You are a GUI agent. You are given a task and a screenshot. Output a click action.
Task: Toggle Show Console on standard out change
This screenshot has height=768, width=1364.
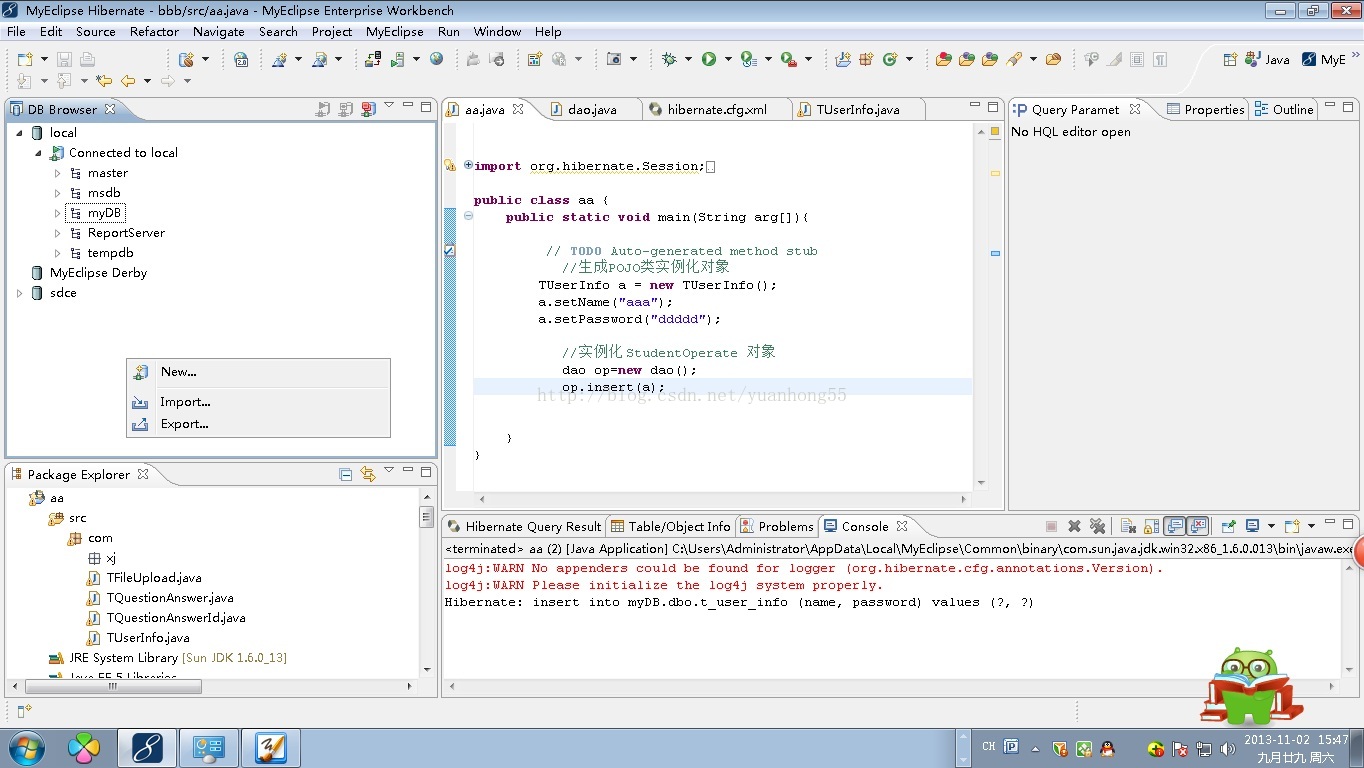click(1175, 526)
